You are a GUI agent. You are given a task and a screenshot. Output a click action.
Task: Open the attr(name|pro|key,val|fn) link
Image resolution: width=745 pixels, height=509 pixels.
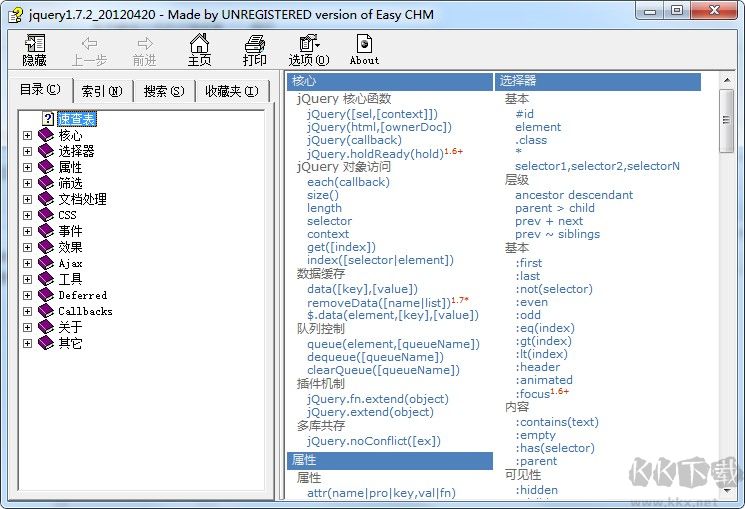click(382, 493)
